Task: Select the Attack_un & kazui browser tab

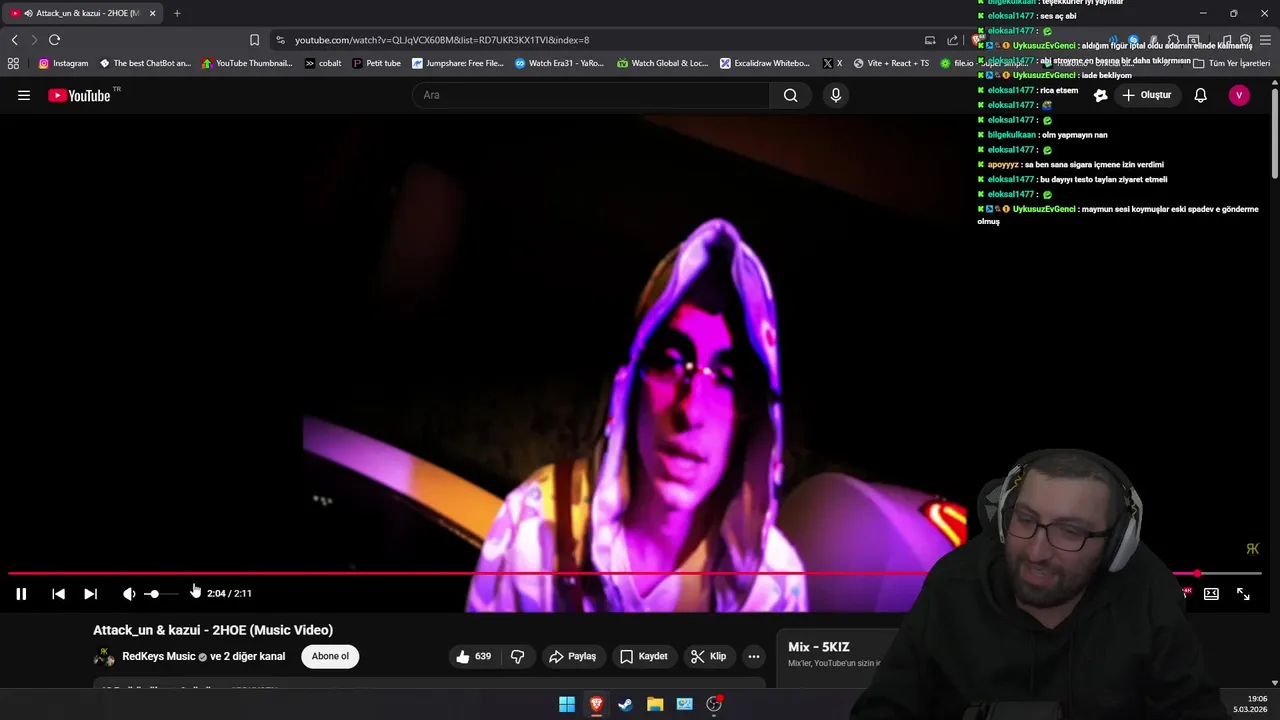Action: tap(83, 13)
